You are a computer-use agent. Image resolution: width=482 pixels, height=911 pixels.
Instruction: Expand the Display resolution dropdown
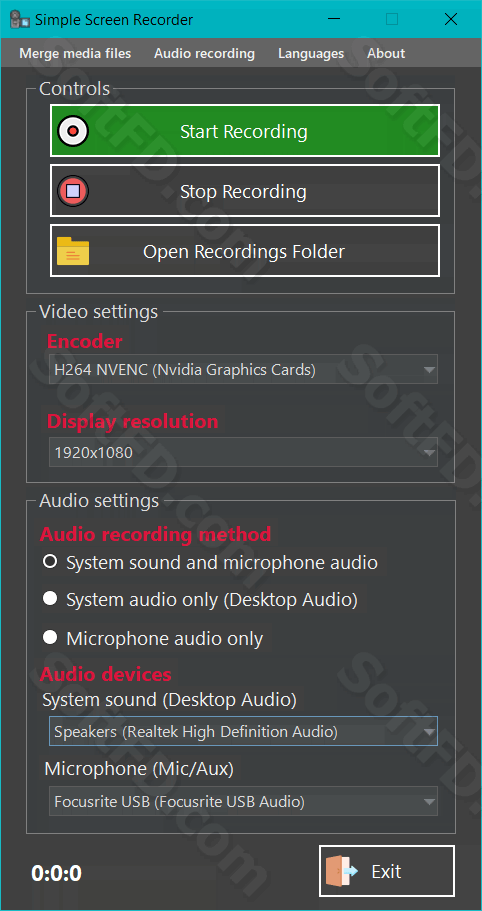(243, 453)
